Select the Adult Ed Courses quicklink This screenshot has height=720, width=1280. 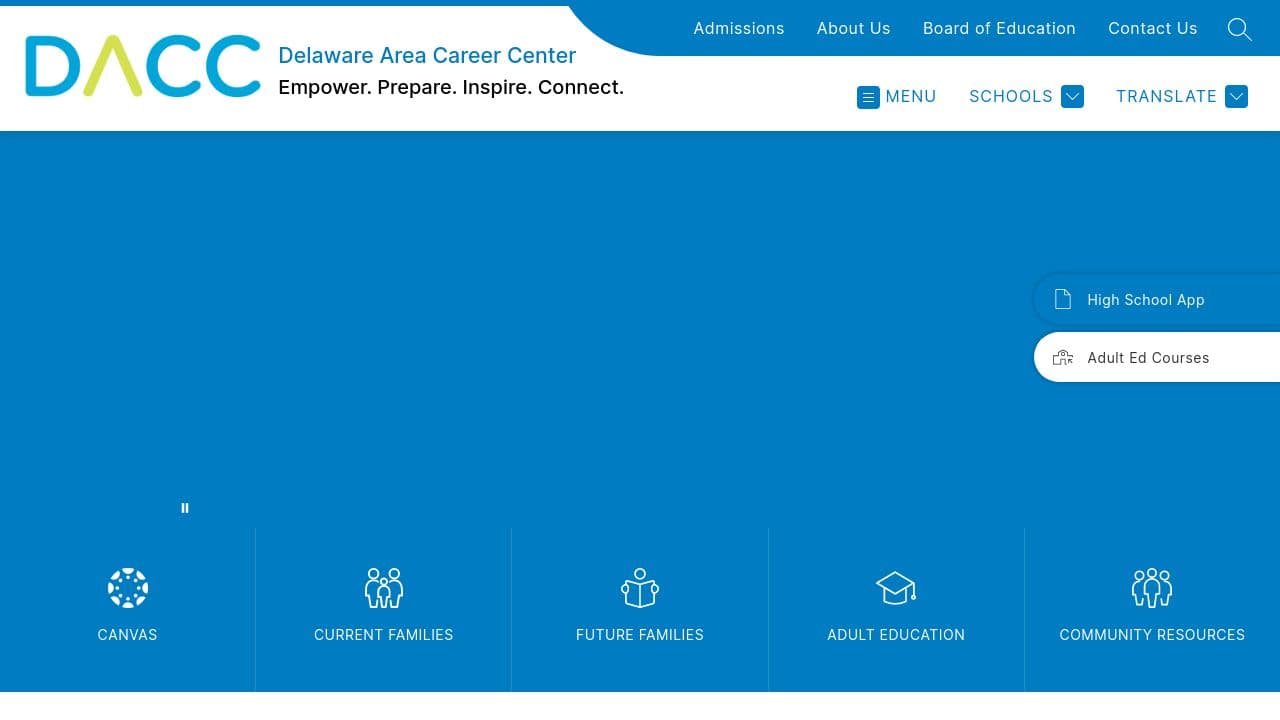[x=1148, y=357]
